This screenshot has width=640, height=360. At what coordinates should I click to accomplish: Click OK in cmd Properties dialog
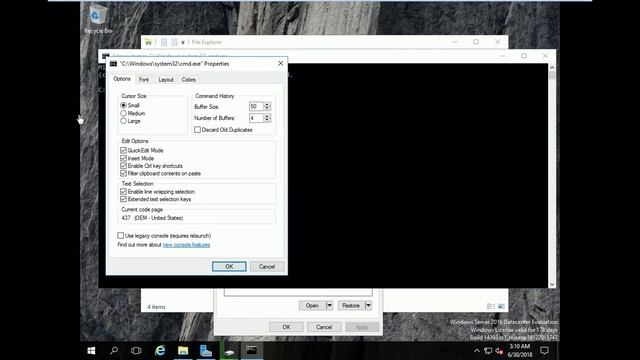click(229, 267)
